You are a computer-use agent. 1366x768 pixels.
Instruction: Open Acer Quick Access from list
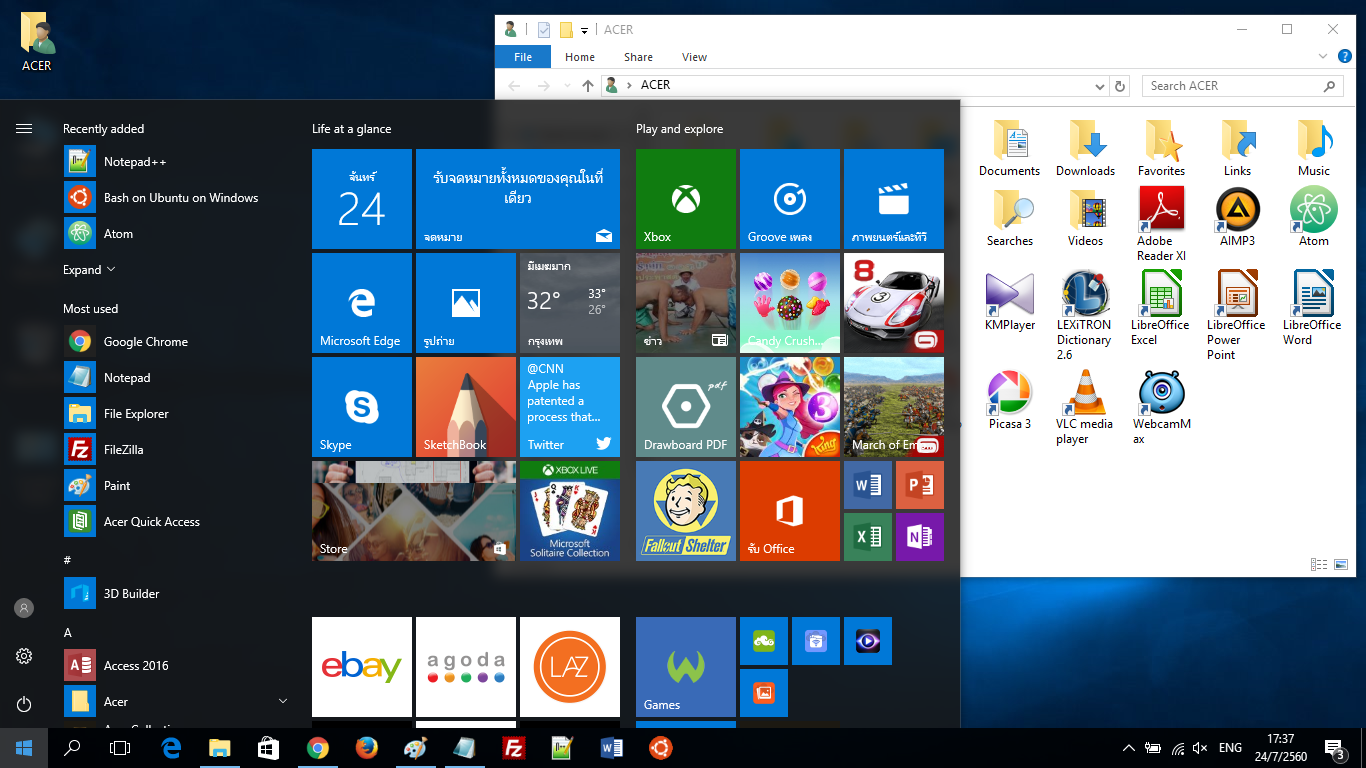pos(177,521)
